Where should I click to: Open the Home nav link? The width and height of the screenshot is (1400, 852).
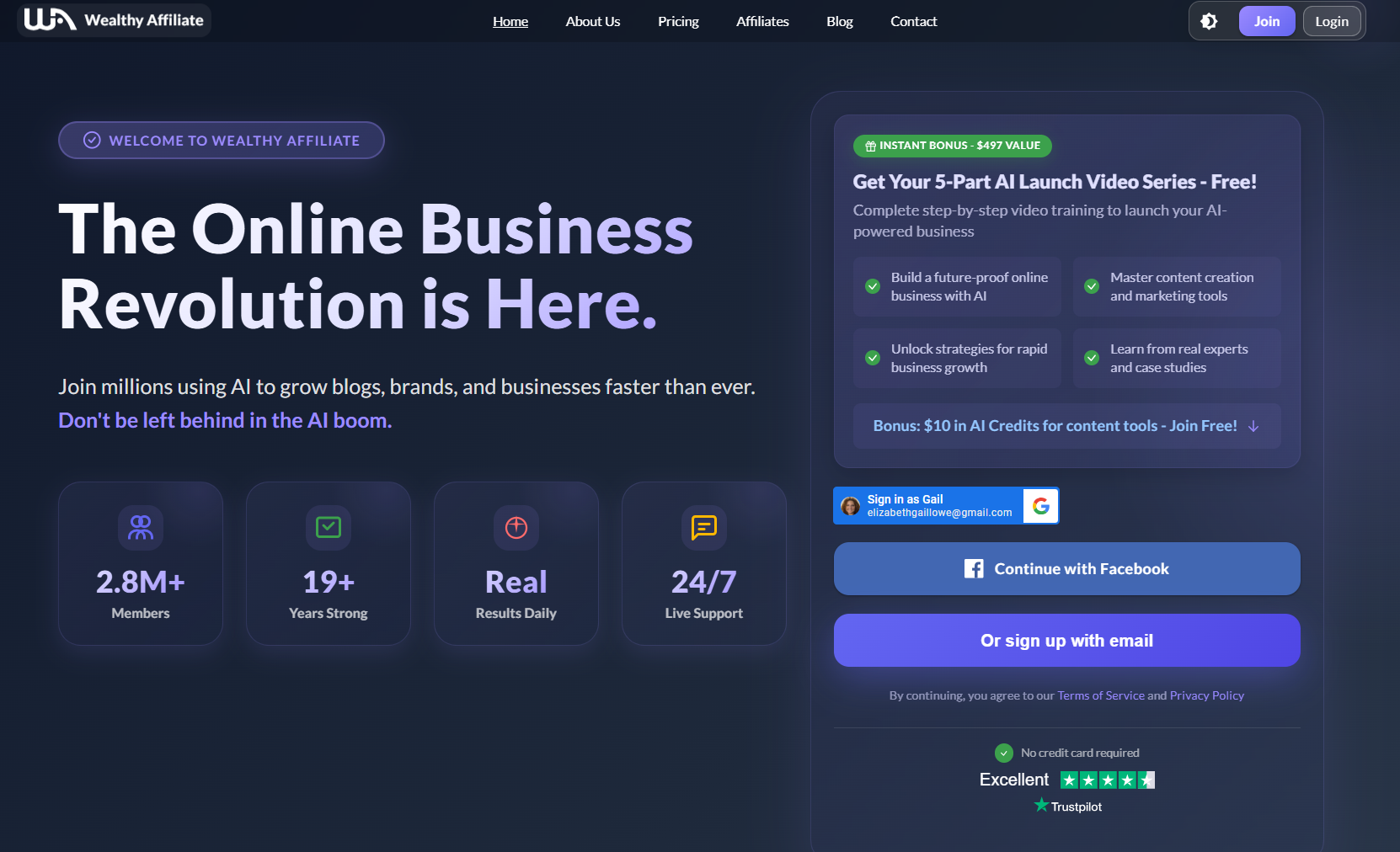point(510,21)
